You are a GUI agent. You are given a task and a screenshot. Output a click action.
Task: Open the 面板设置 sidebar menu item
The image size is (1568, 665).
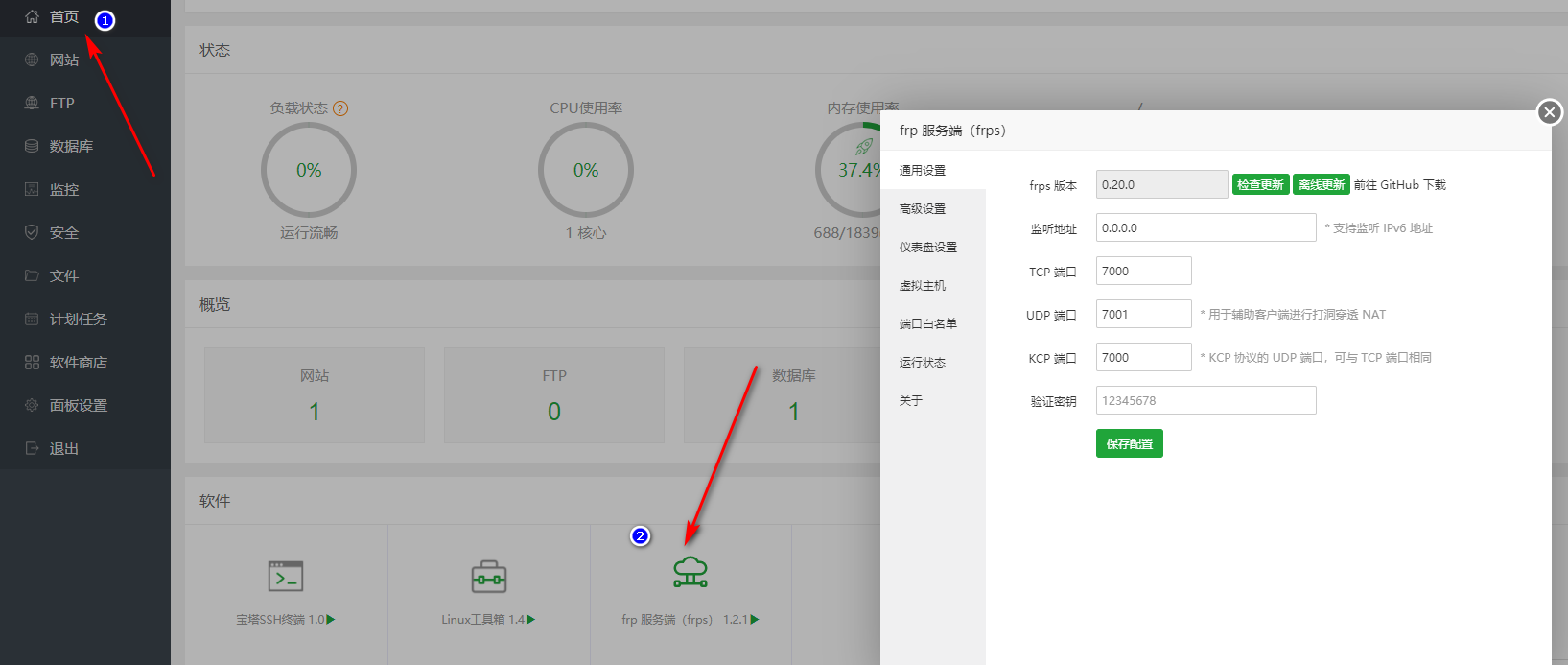tap(85, 405)
